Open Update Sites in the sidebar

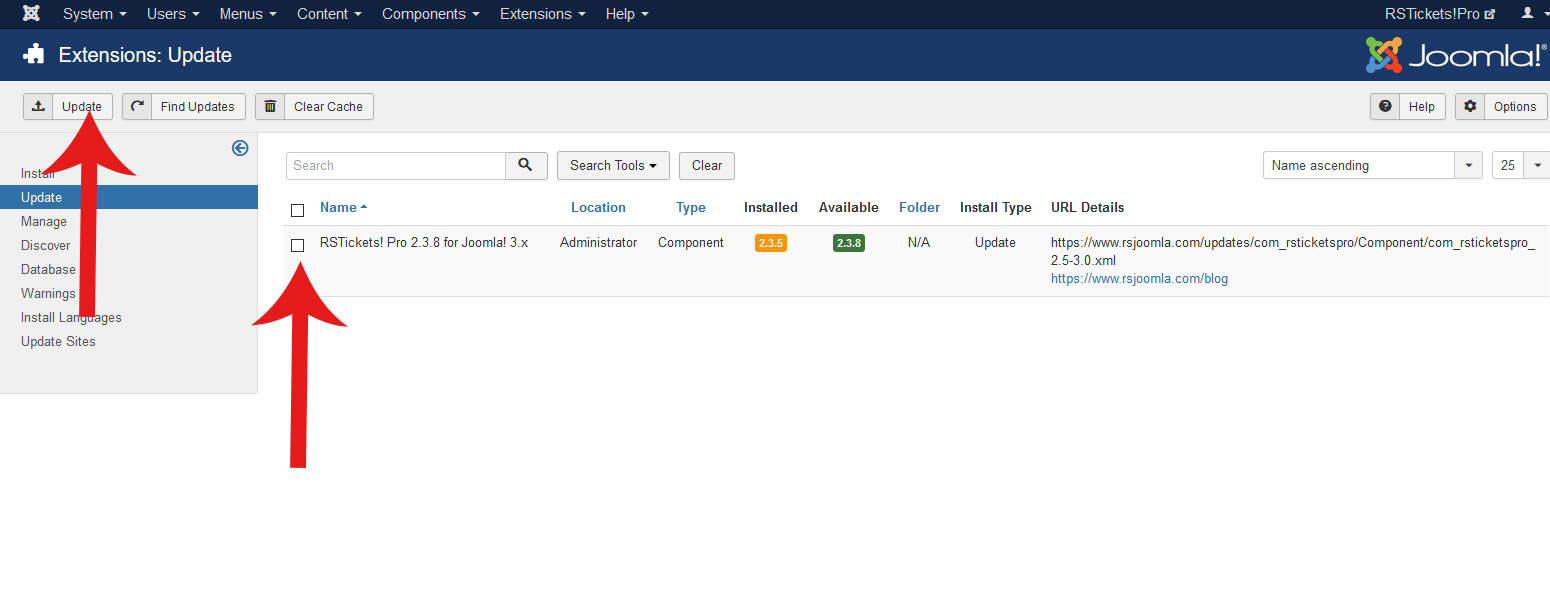click(58, 341)
